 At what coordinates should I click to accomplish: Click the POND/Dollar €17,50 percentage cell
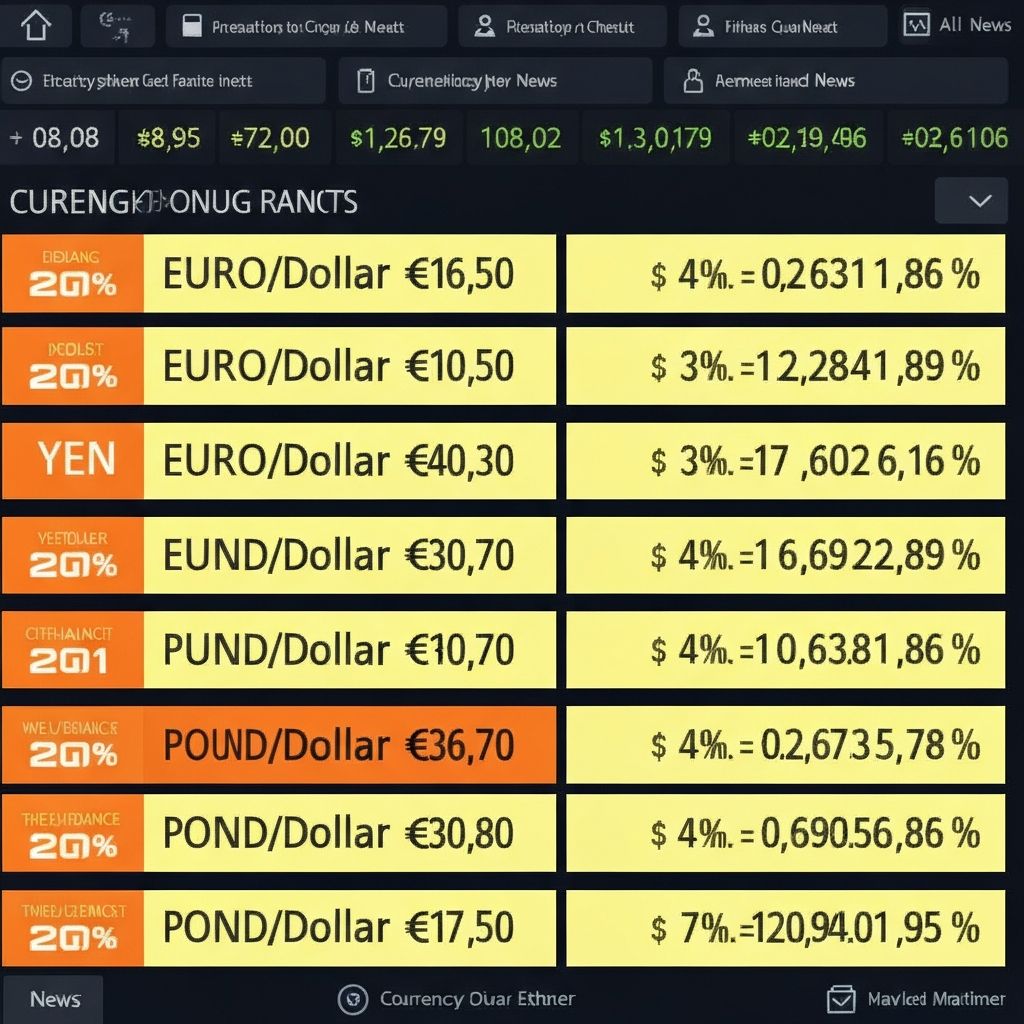786,928
